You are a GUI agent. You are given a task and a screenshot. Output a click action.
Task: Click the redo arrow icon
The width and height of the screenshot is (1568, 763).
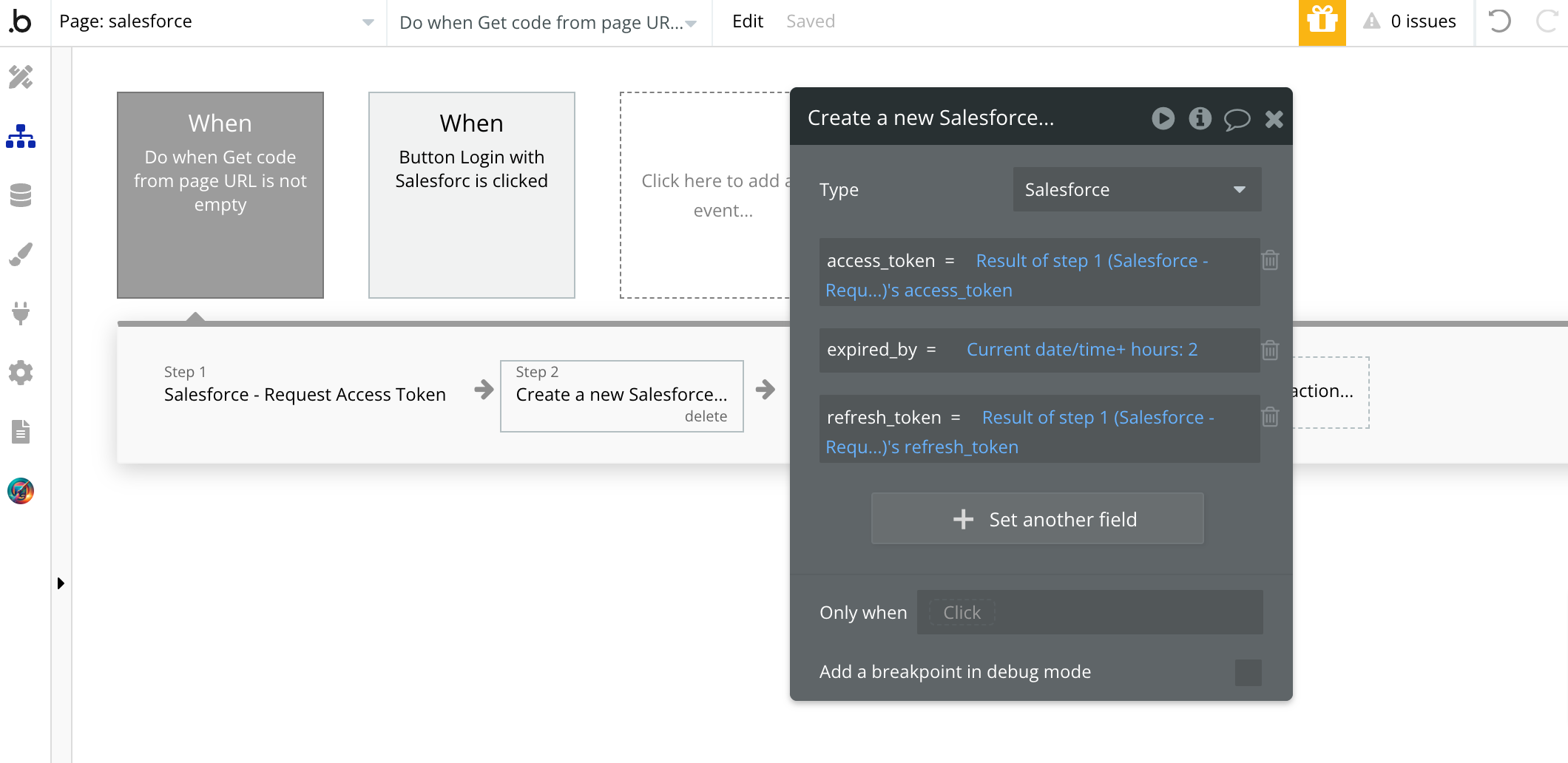[1547, 21]
